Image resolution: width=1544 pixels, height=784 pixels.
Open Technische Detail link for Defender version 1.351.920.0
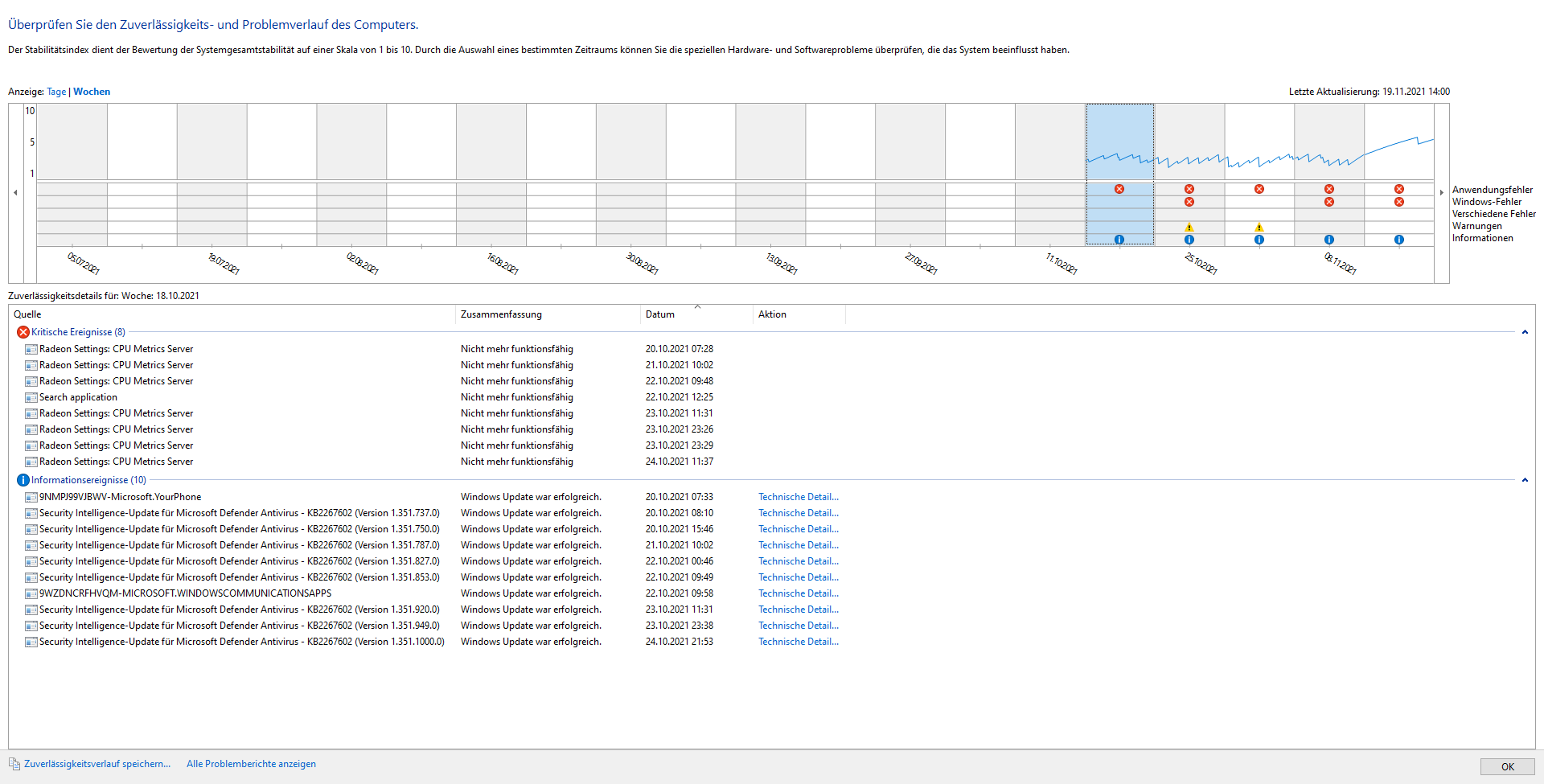[799, 610]
